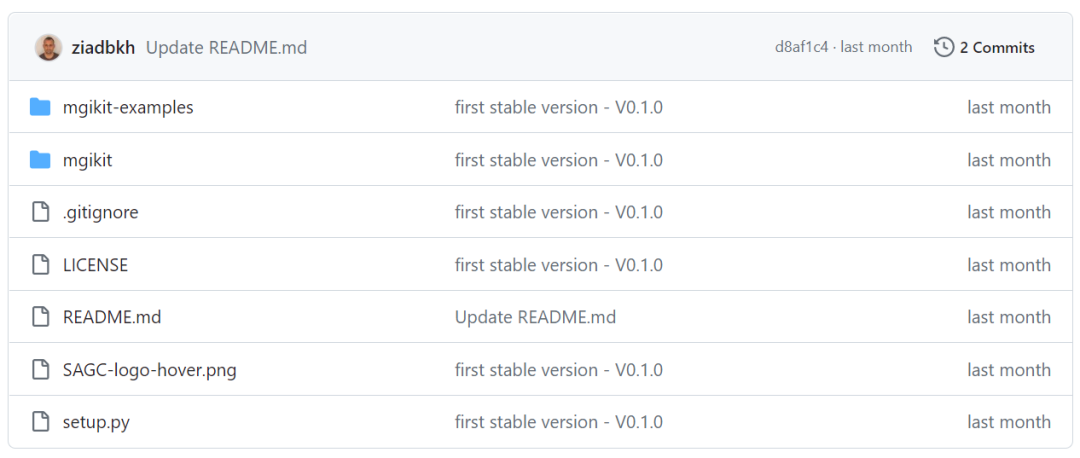Open the SAGC-logo-hover.png image file

point(149,370)
